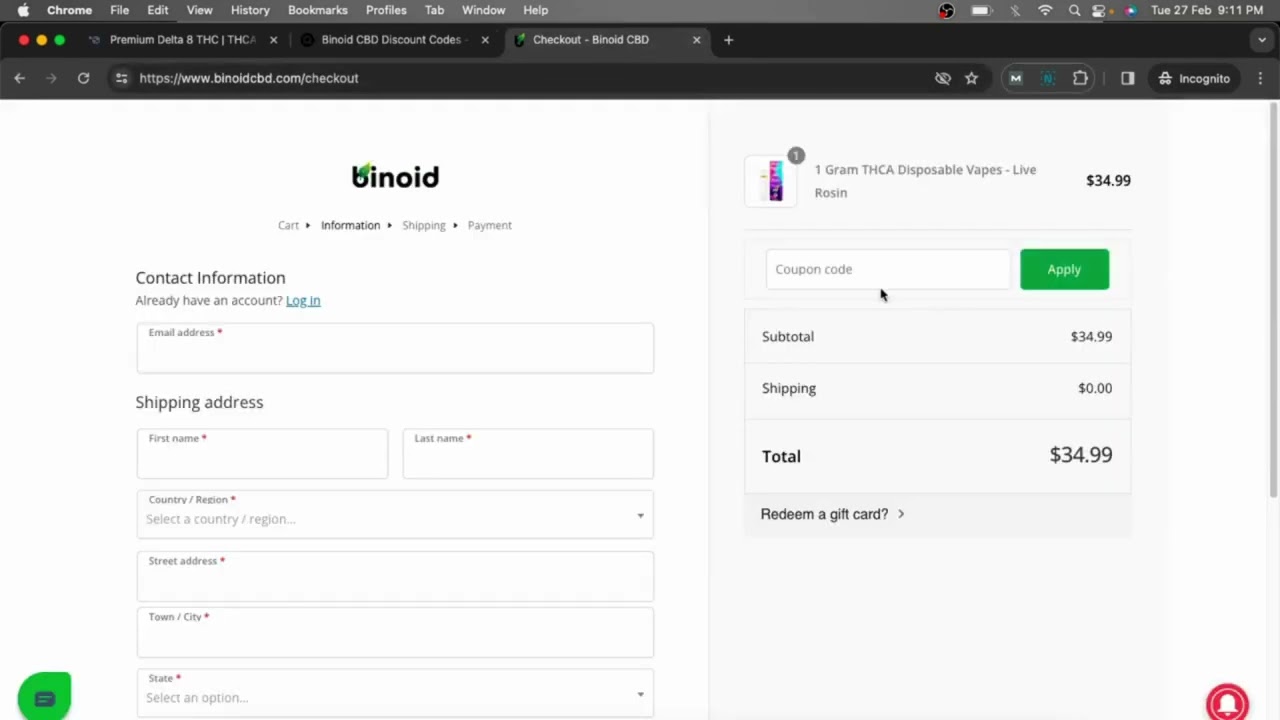Open the tab search dropdown arrow
The width and height of the screenshot is (1280, 720).
[x=1261, y=40]
